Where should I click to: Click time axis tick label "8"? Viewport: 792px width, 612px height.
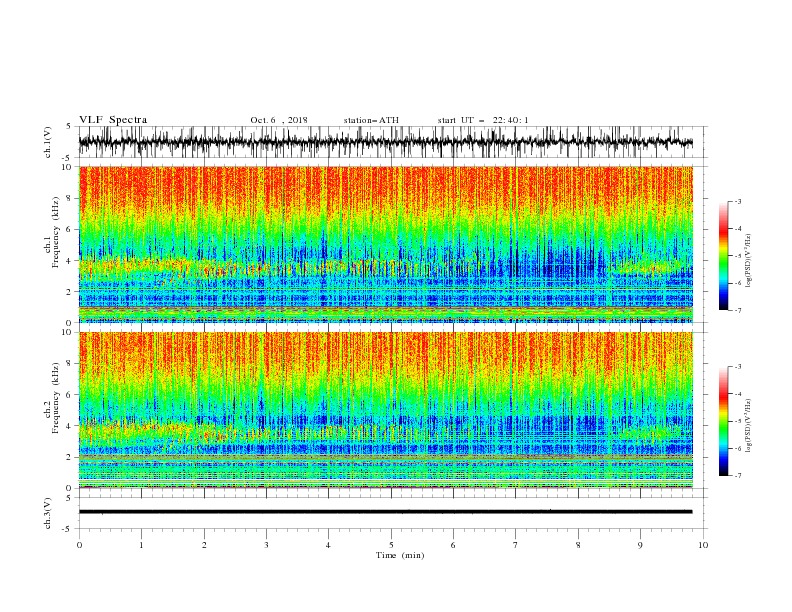pos(578,545)
